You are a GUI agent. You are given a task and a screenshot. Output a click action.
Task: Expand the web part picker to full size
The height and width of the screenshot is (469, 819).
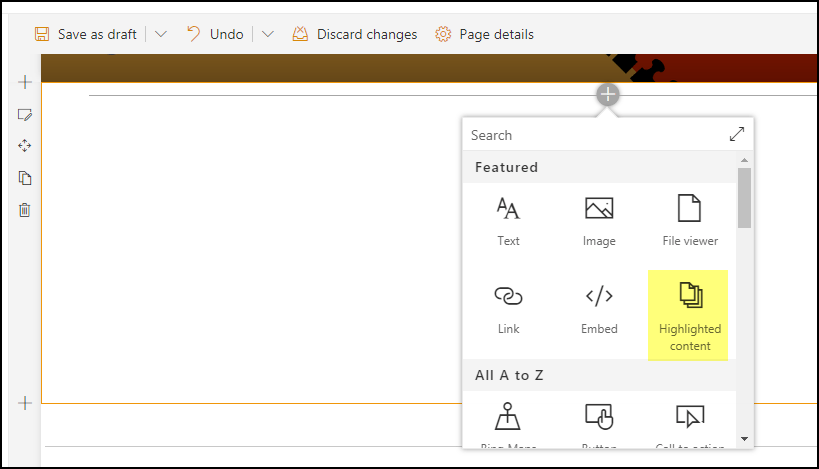click(736, 134)
